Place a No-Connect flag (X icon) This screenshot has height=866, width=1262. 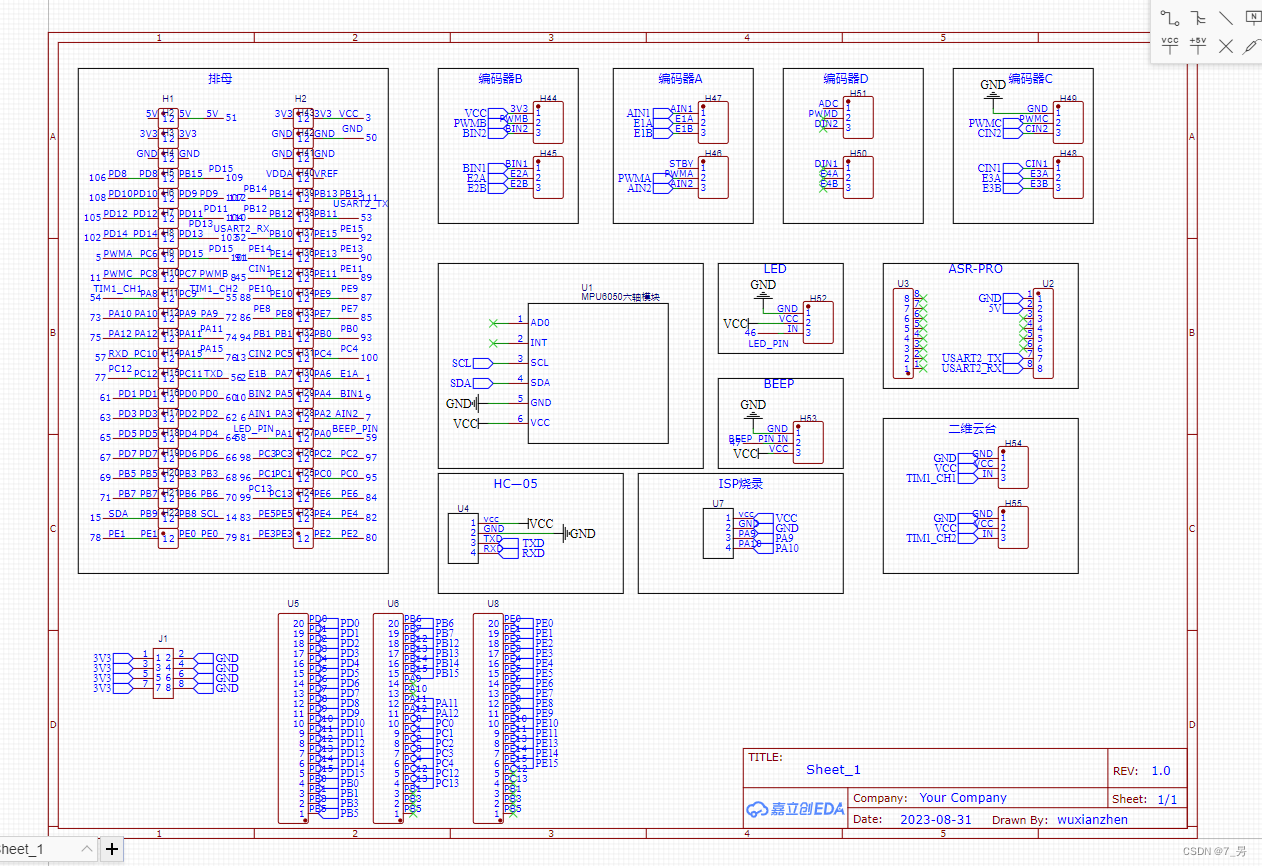1225,45
